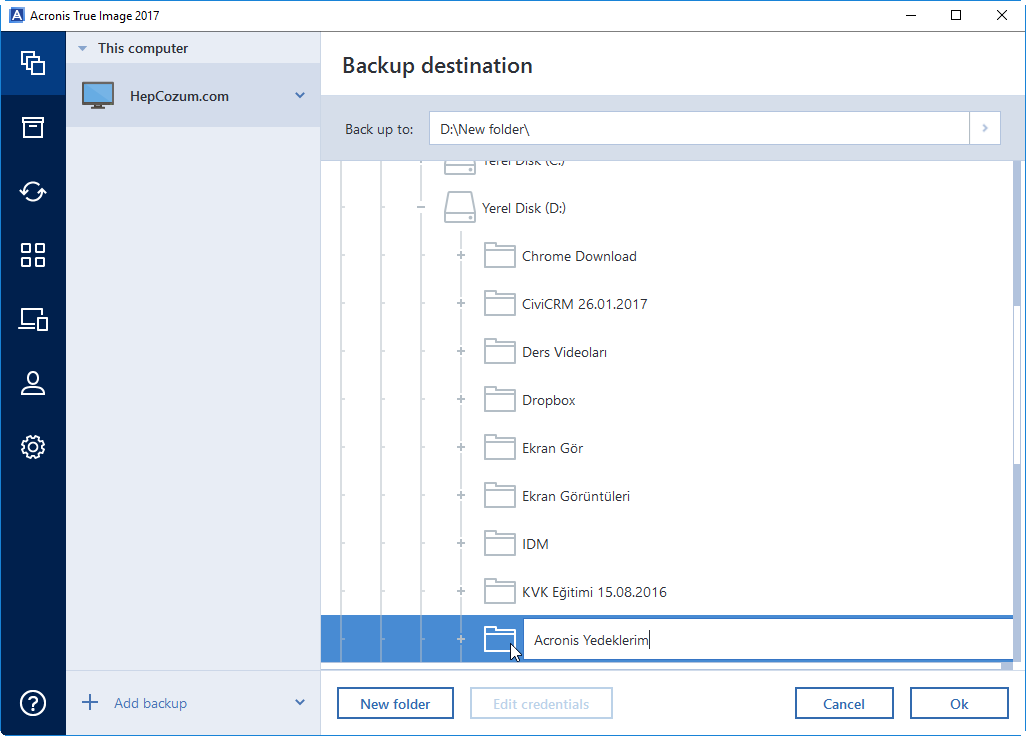Click the New folder button

(x=395, y=703)
